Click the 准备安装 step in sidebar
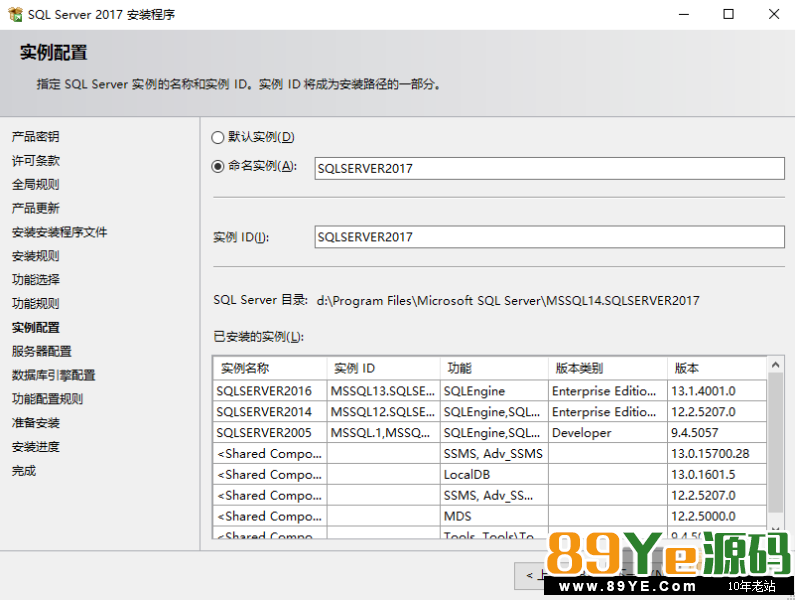Viewport: 799px width, 600px height. (x=36, y=423)
